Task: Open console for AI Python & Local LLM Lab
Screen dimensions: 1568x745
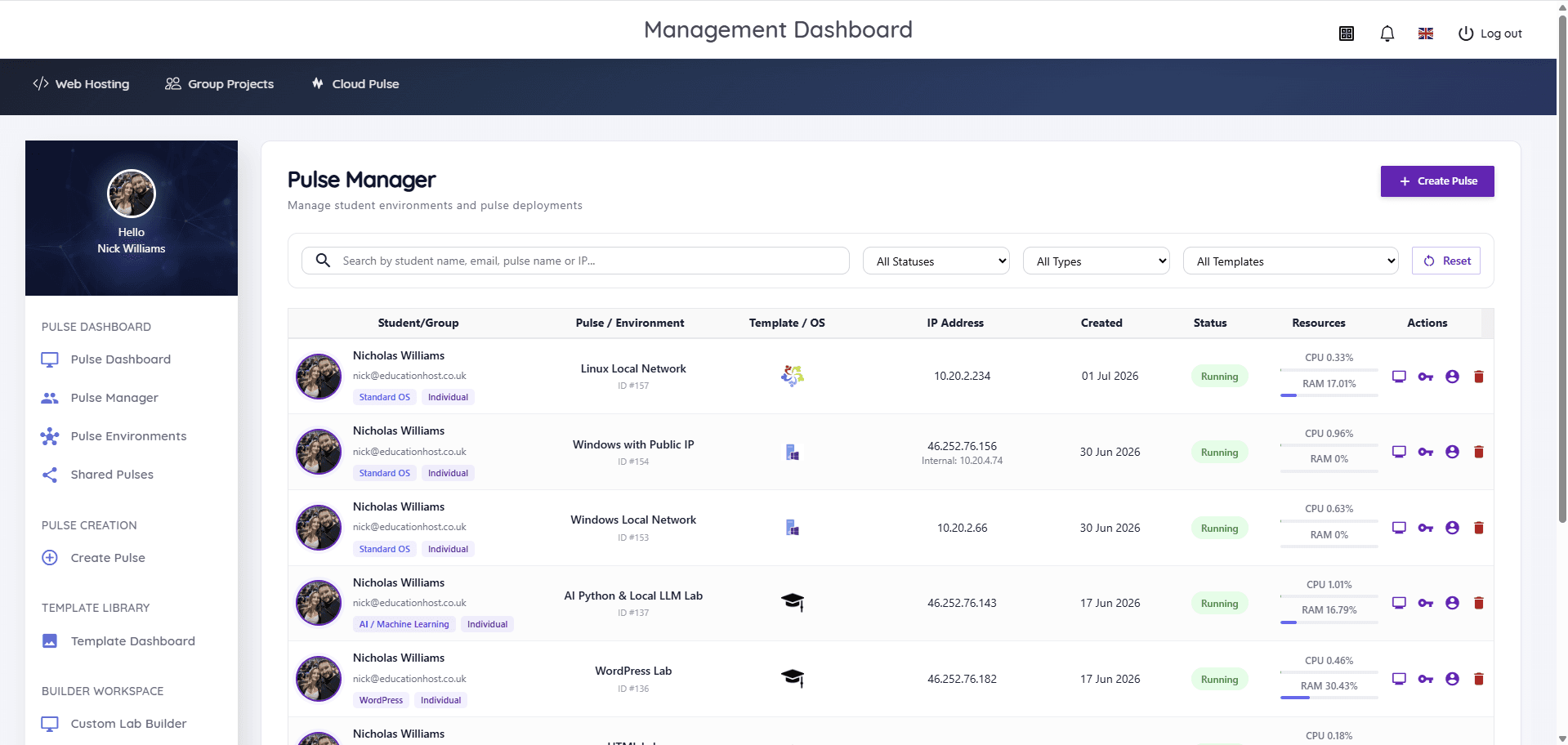Action: click(1399, 603)
